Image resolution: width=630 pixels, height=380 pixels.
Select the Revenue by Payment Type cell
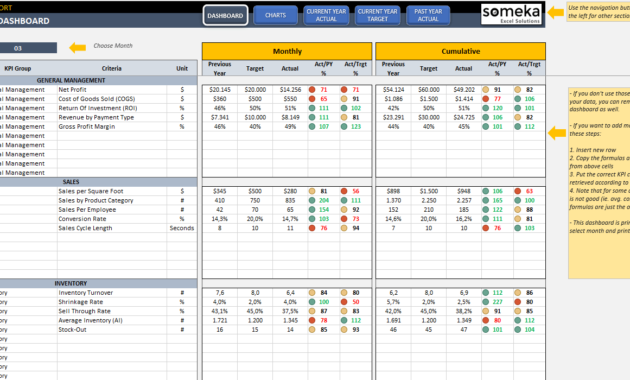(x=112, y=117)
